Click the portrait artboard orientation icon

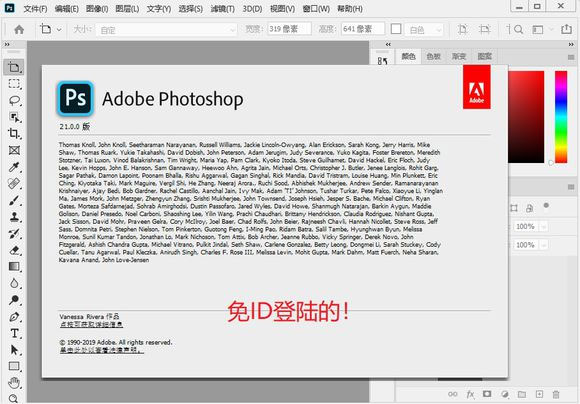click(462, 29)
